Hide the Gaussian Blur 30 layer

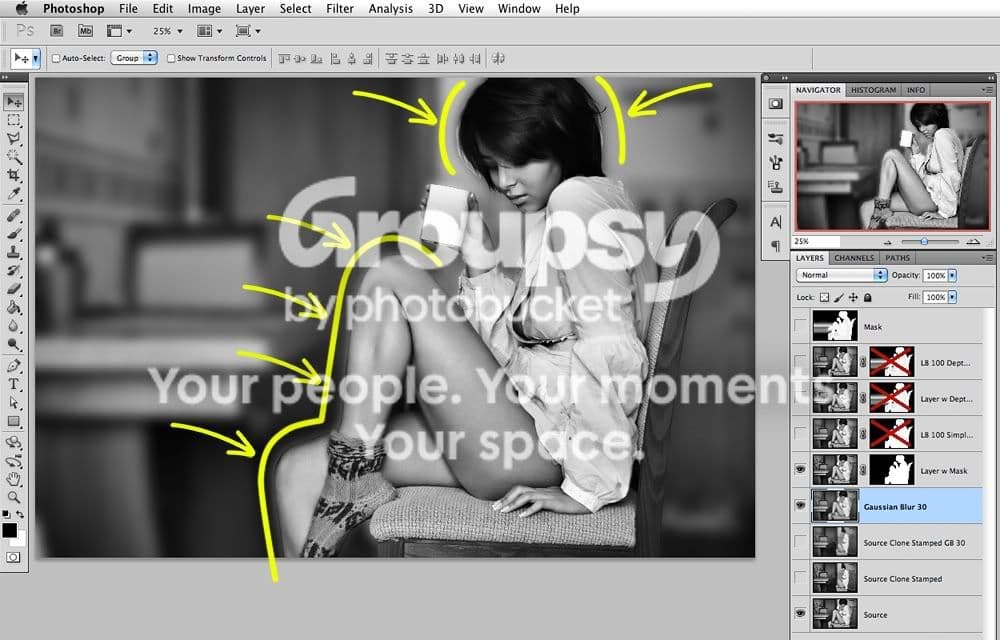[800, 505]
